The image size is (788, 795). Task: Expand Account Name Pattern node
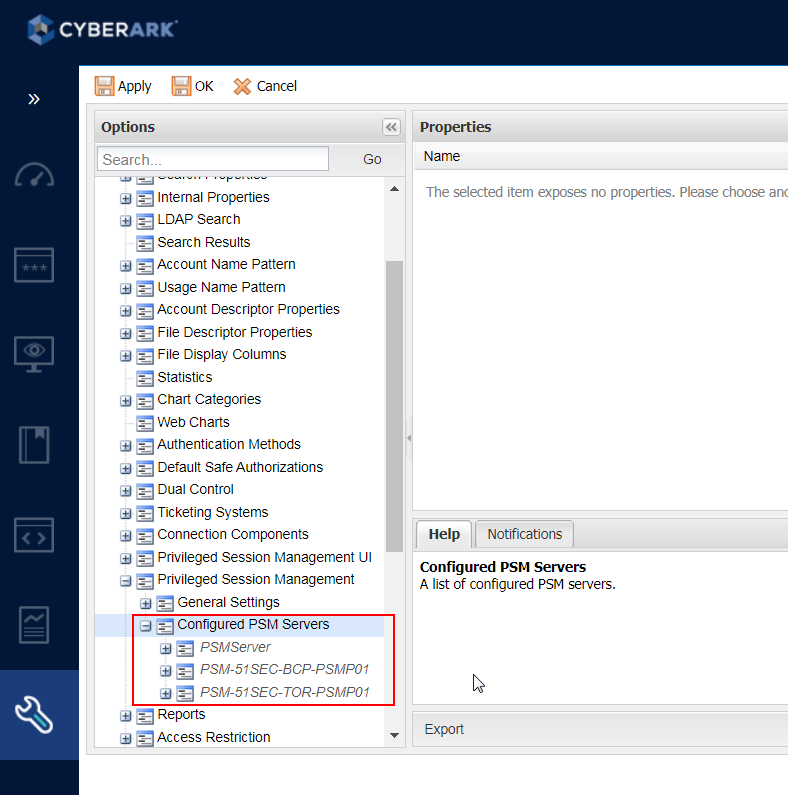(x=125, y=266)
